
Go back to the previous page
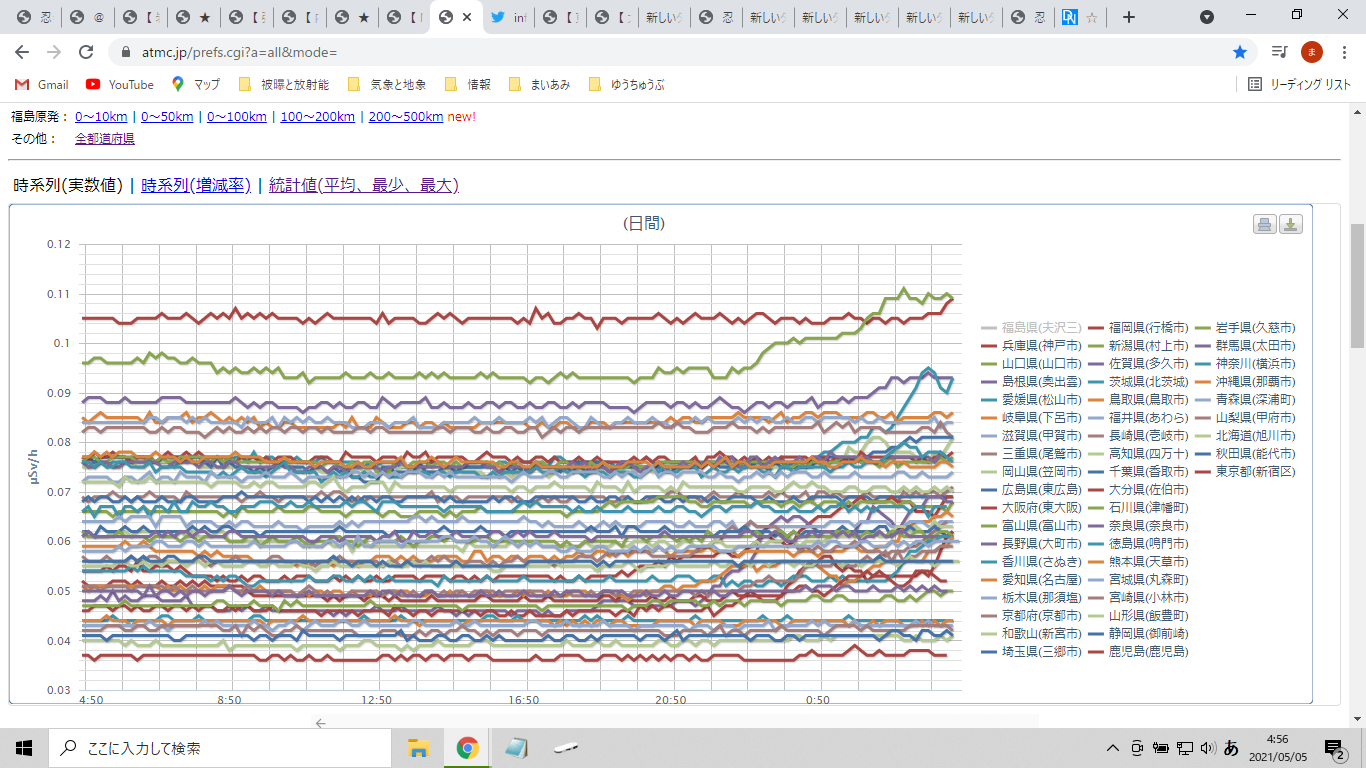(22, 52)
